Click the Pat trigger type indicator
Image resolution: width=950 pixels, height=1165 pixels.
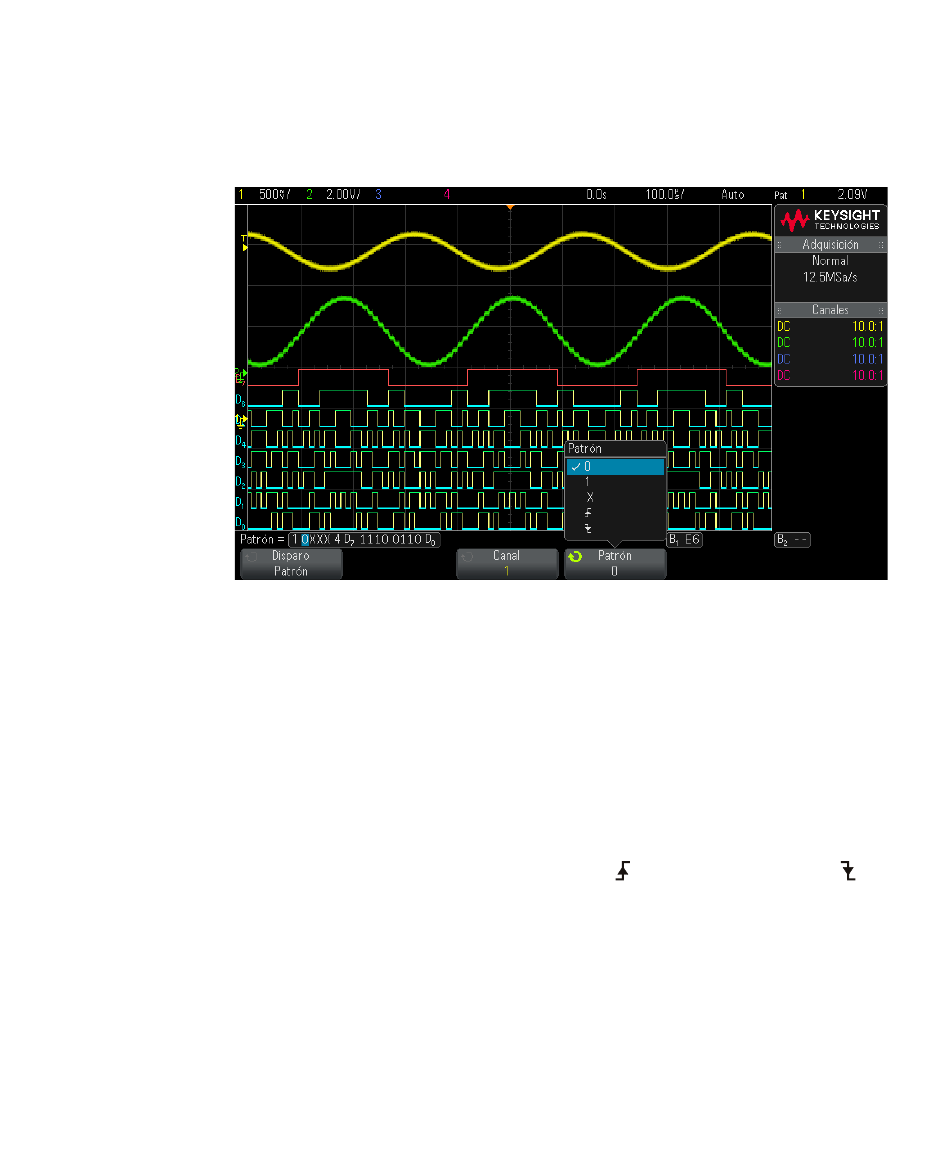click(x=781, y=195)
